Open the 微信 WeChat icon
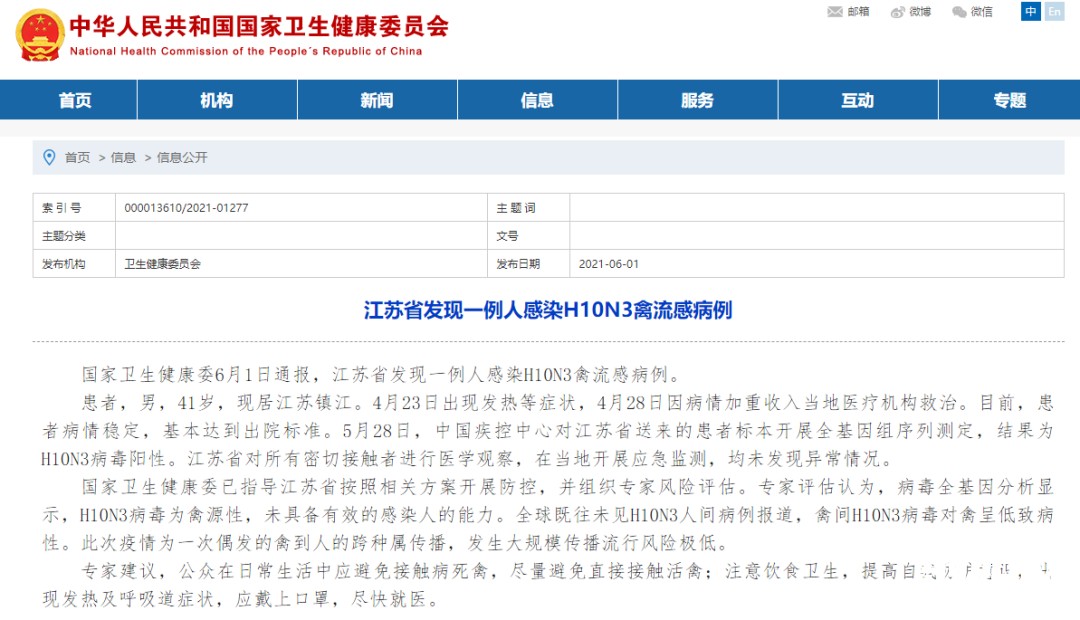1080x620 pixels. coord(959,12)
